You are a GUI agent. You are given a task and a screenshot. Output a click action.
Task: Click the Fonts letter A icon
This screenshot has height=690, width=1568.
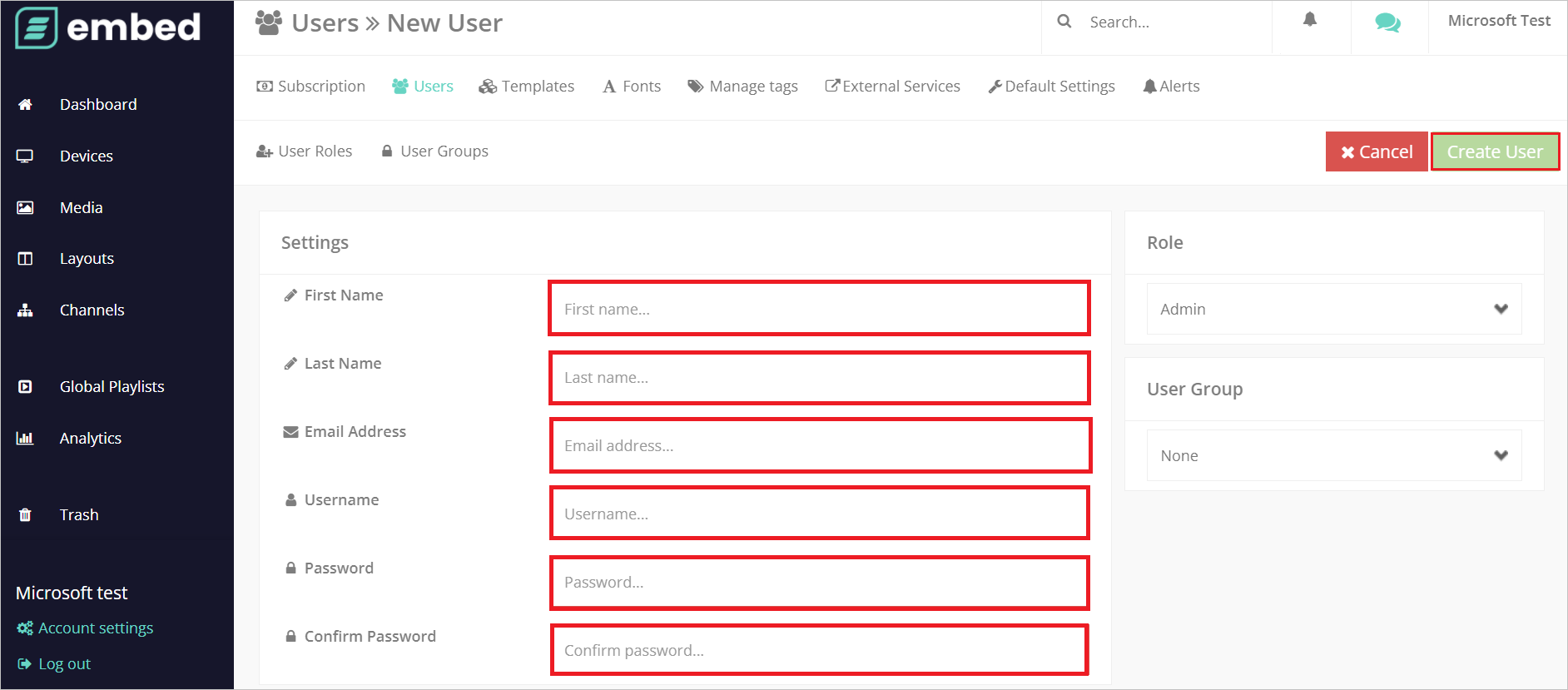click(609, 87)
